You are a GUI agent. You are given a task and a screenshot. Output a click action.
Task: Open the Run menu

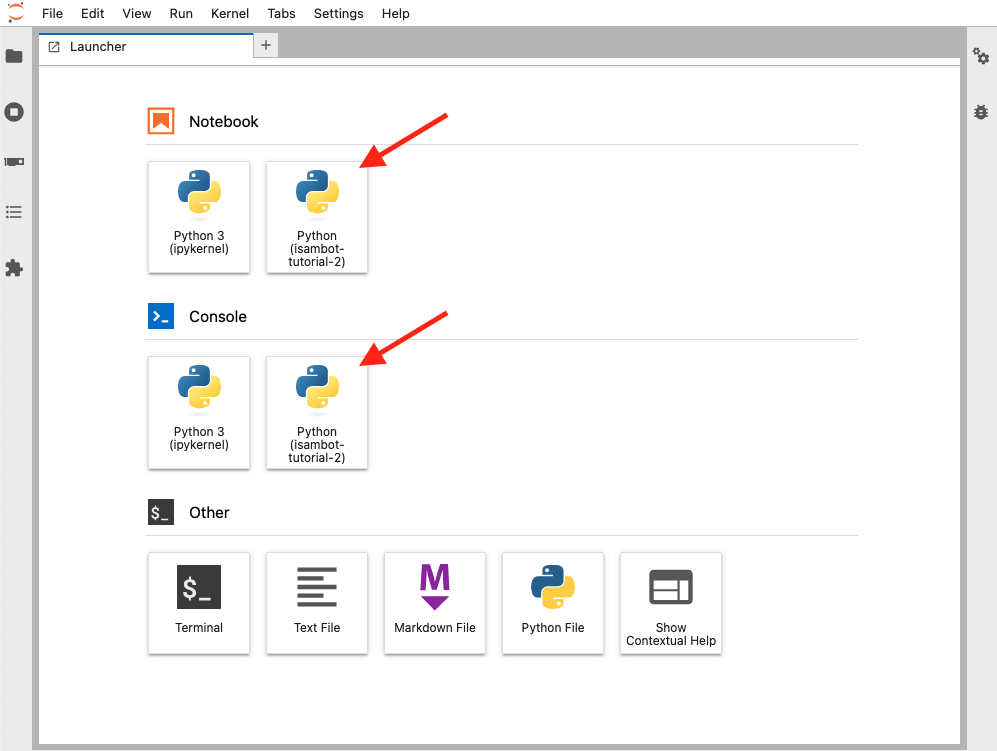pyautogui.click(x=181, y=13)
